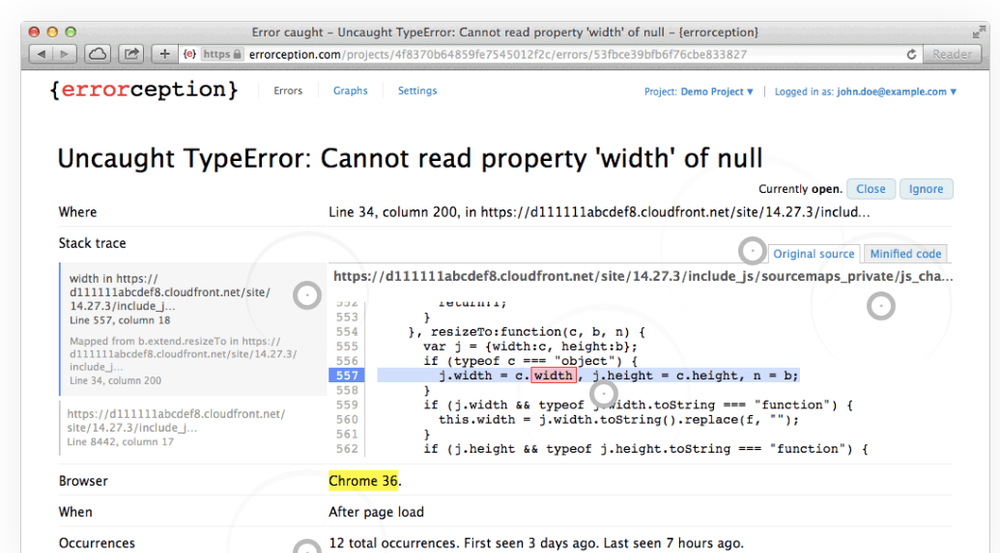Image resolution: width=1000 pixels, height=553 pixels.
Task: Click the 'After page load' value
Action: [x=376, y=512]
